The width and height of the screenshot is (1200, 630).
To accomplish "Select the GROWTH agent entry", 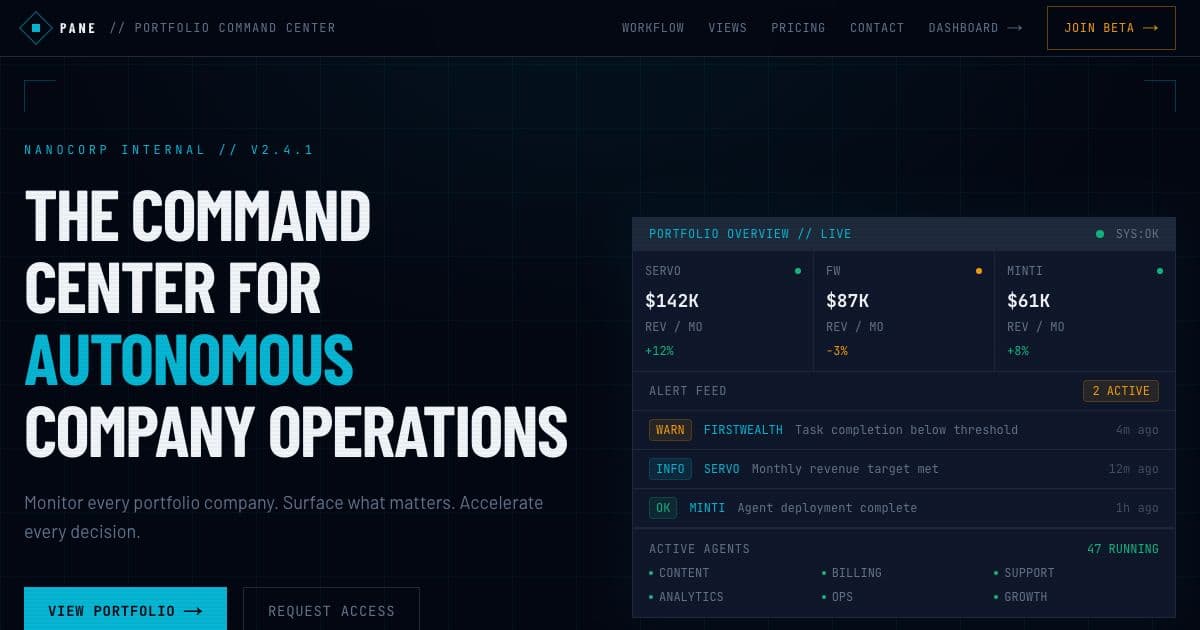I will tap(1020, 597).
